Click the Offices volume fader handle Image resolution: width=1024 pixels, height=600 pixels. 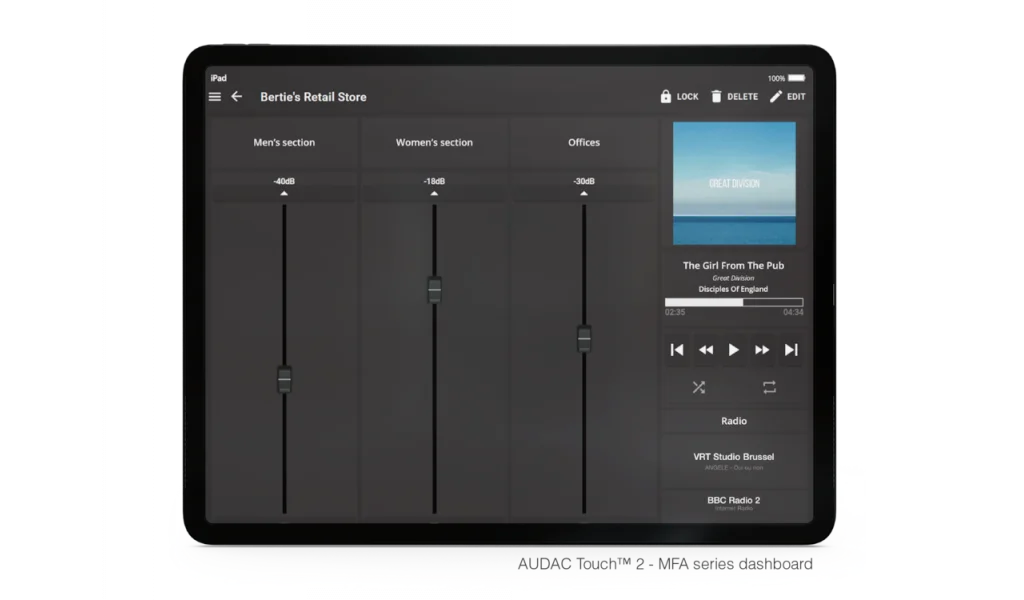584,338
